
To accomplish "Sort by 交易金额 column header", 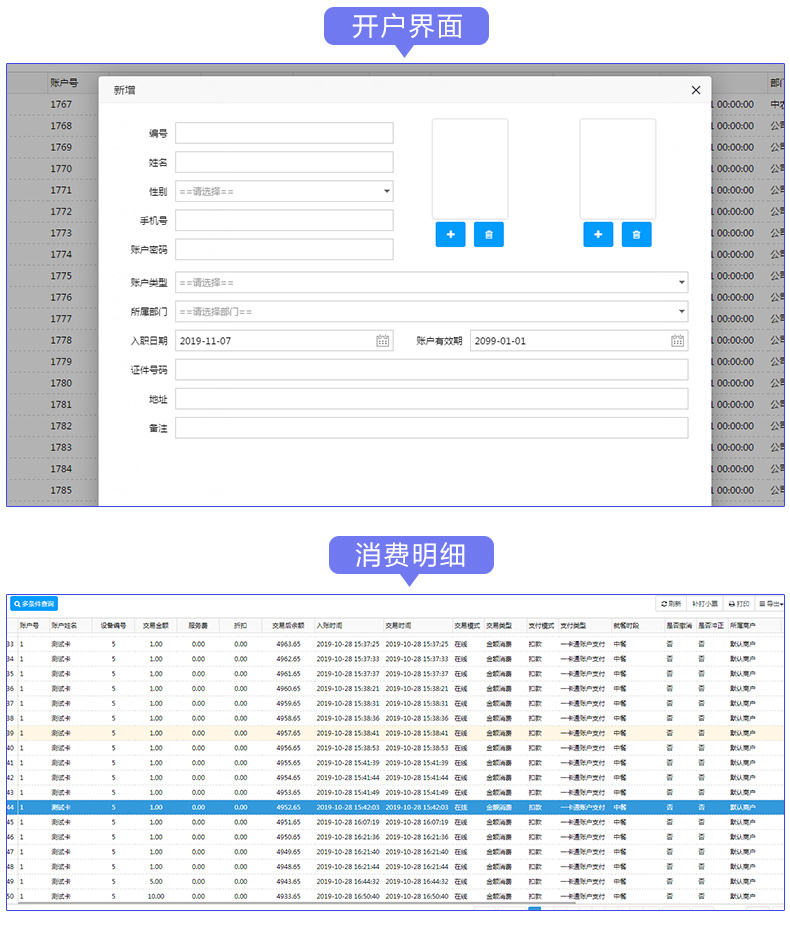I will pyautogui.click(x=155, y=626).
